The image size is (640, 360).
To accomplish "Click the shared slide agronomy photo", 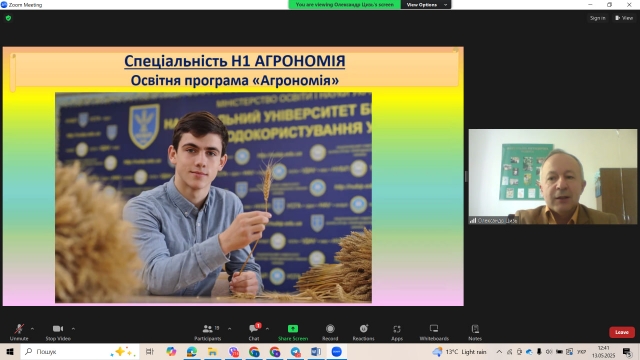I will tap(213, 198).
